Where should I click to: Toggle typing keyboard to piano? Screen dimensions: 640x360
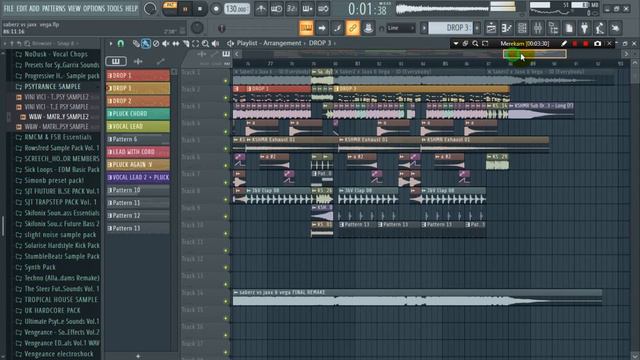(306, 28)
